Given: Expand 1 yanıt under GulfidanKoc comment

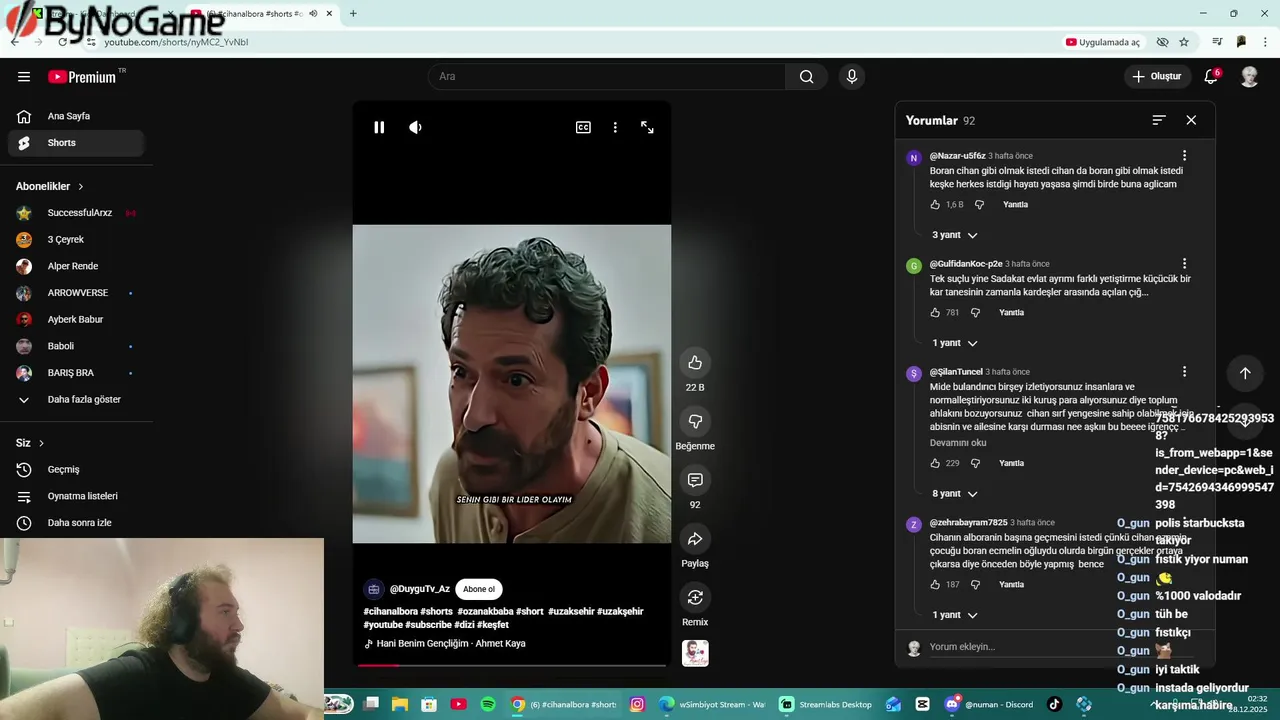Looking at the screenshot, I should point(955,343).
